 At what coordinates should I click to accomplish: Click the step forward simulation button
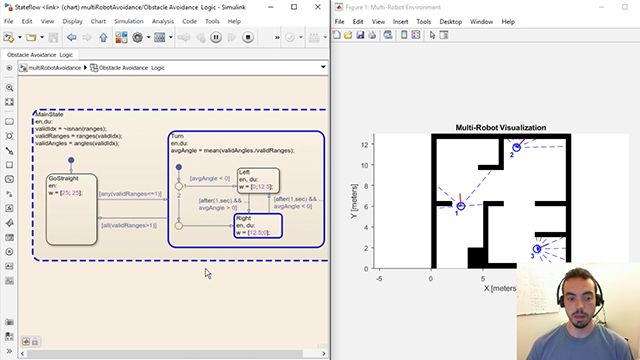pyautogui.click(x=232, y=38)
